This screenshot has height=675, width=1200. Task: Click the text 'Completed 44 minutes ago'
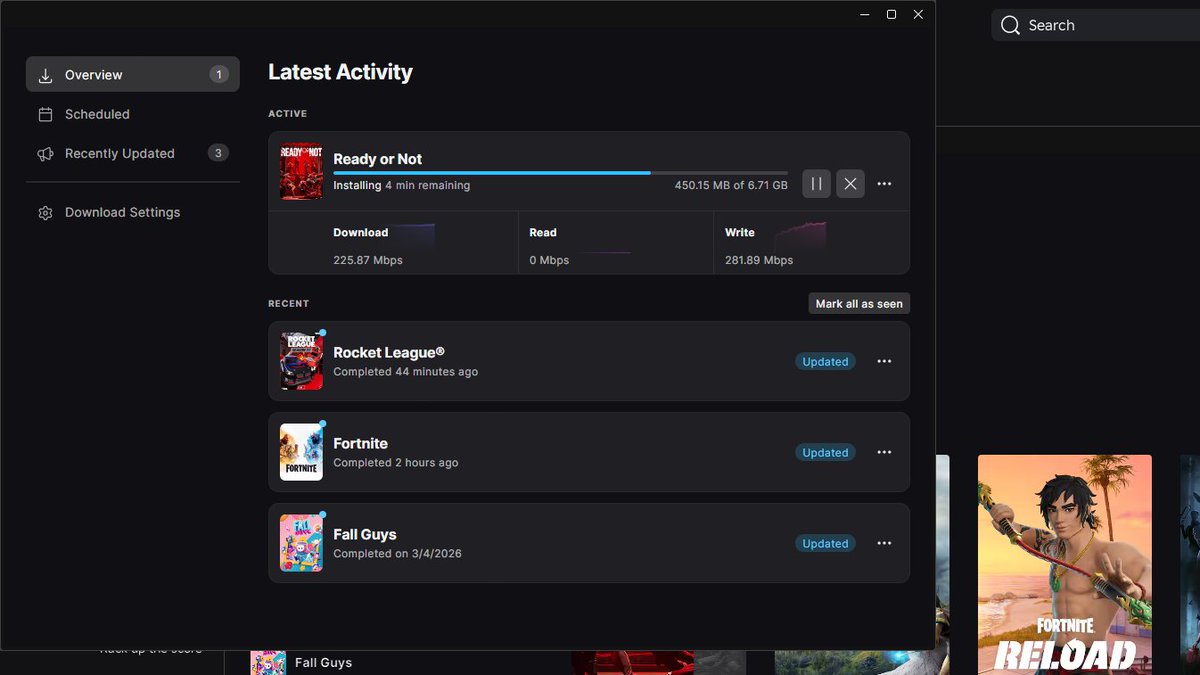(406, 372)
